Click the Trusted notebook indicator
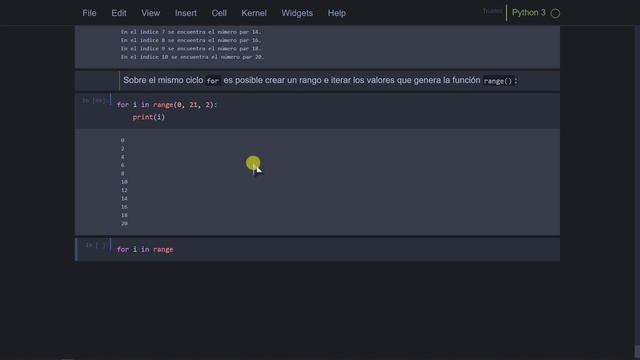The width and height of the screenshot is (640, 360). [x=492, y=11]
